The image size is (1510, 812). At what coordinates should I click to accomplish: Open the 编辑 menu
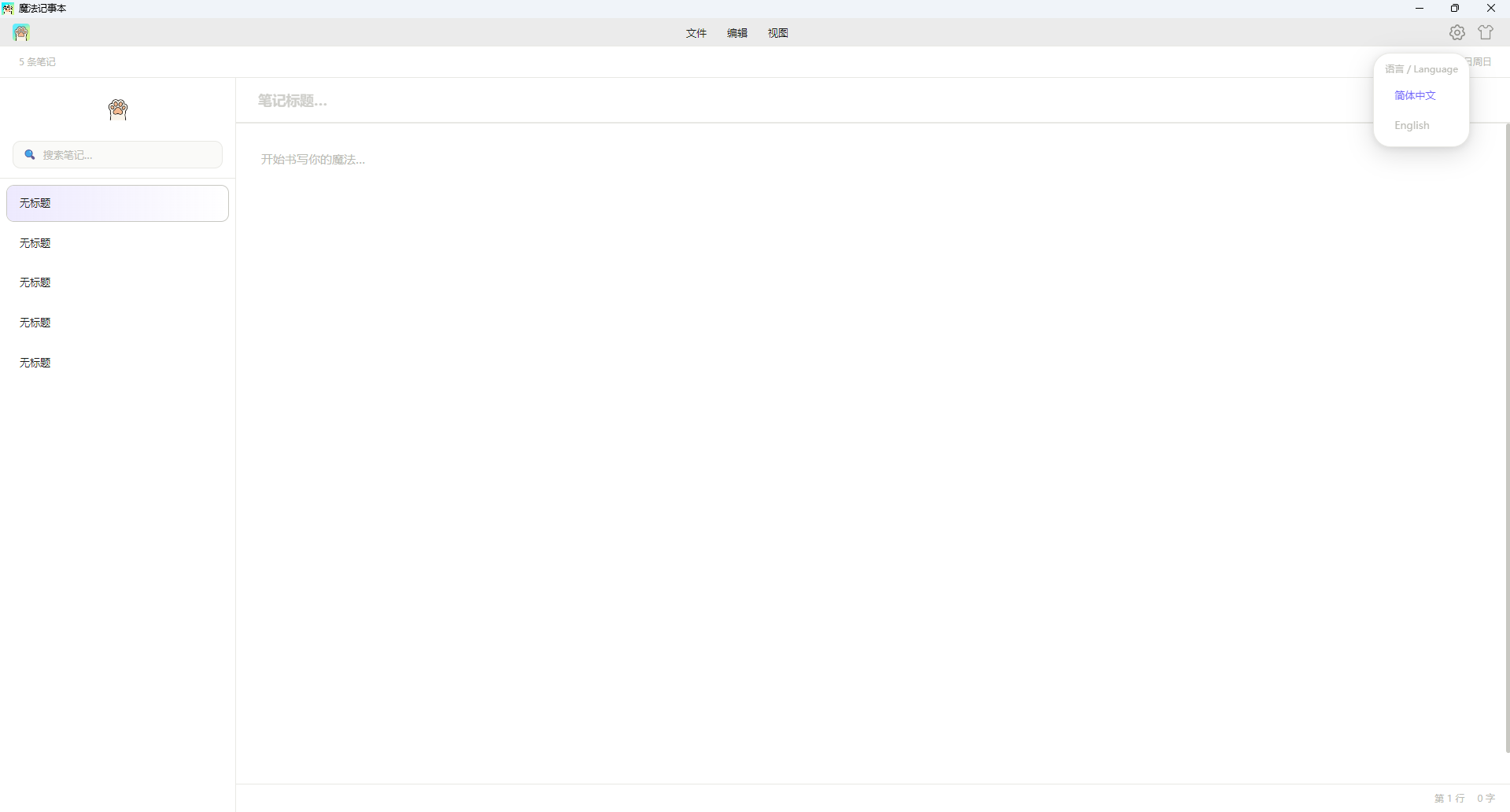(737, 33)
